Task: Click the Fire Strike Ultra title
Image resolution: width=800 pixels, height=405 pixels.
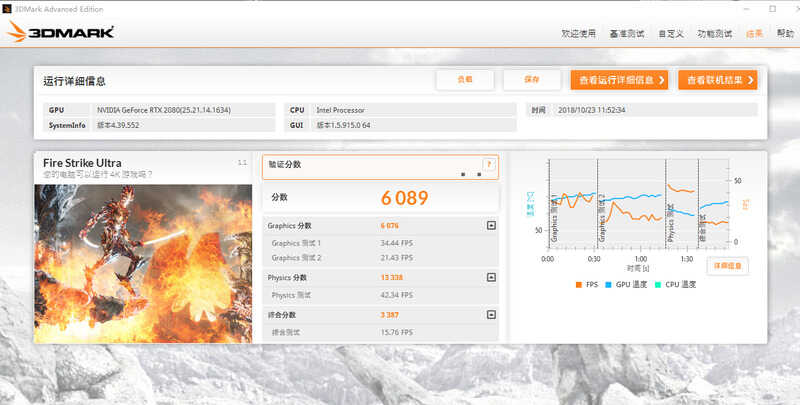Action: (82, 163)
